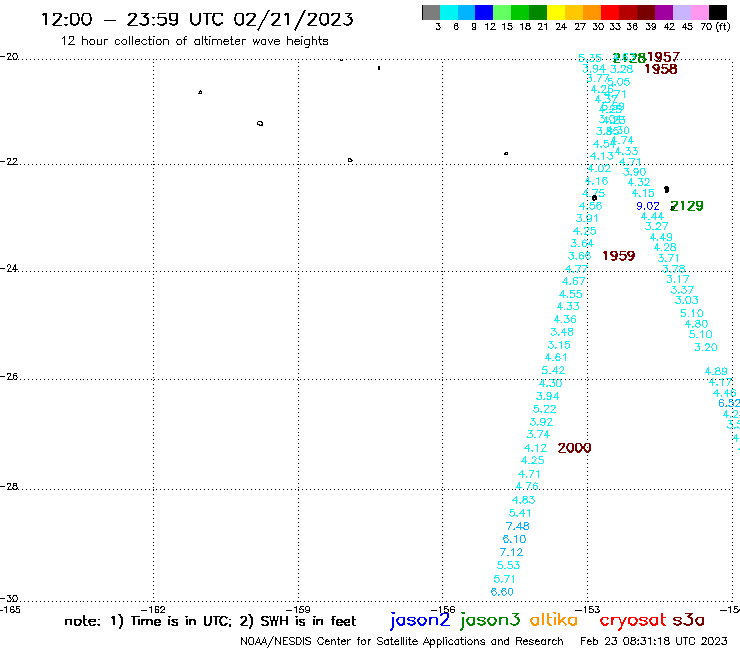Click the green 'jason3' satellite label
The image size is (740, 650).
click(x=490, y=620)
